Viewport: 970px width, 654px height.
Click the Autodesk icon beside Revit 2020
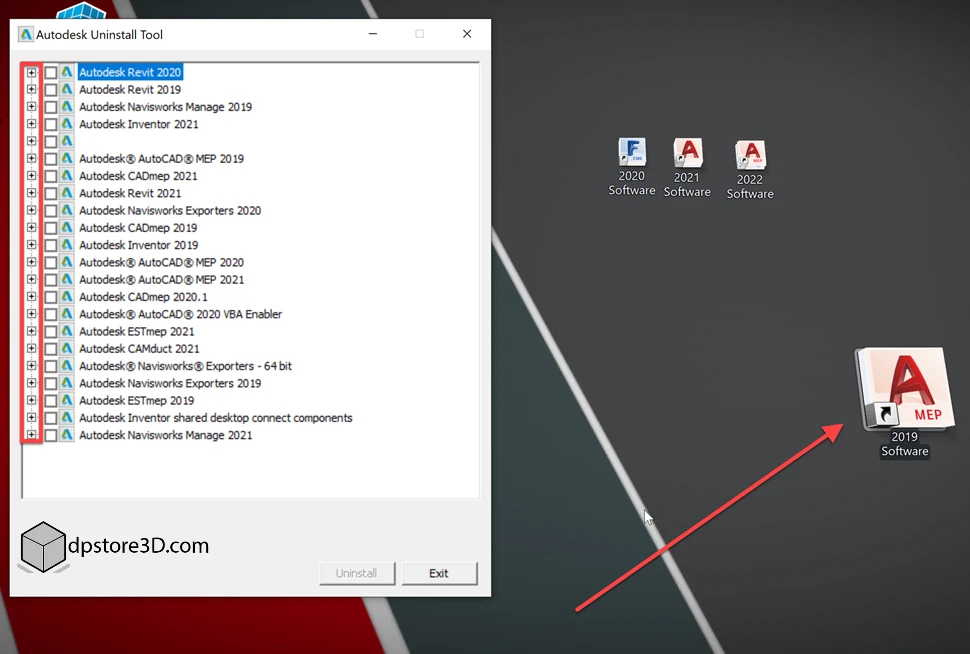click(67, 72)
